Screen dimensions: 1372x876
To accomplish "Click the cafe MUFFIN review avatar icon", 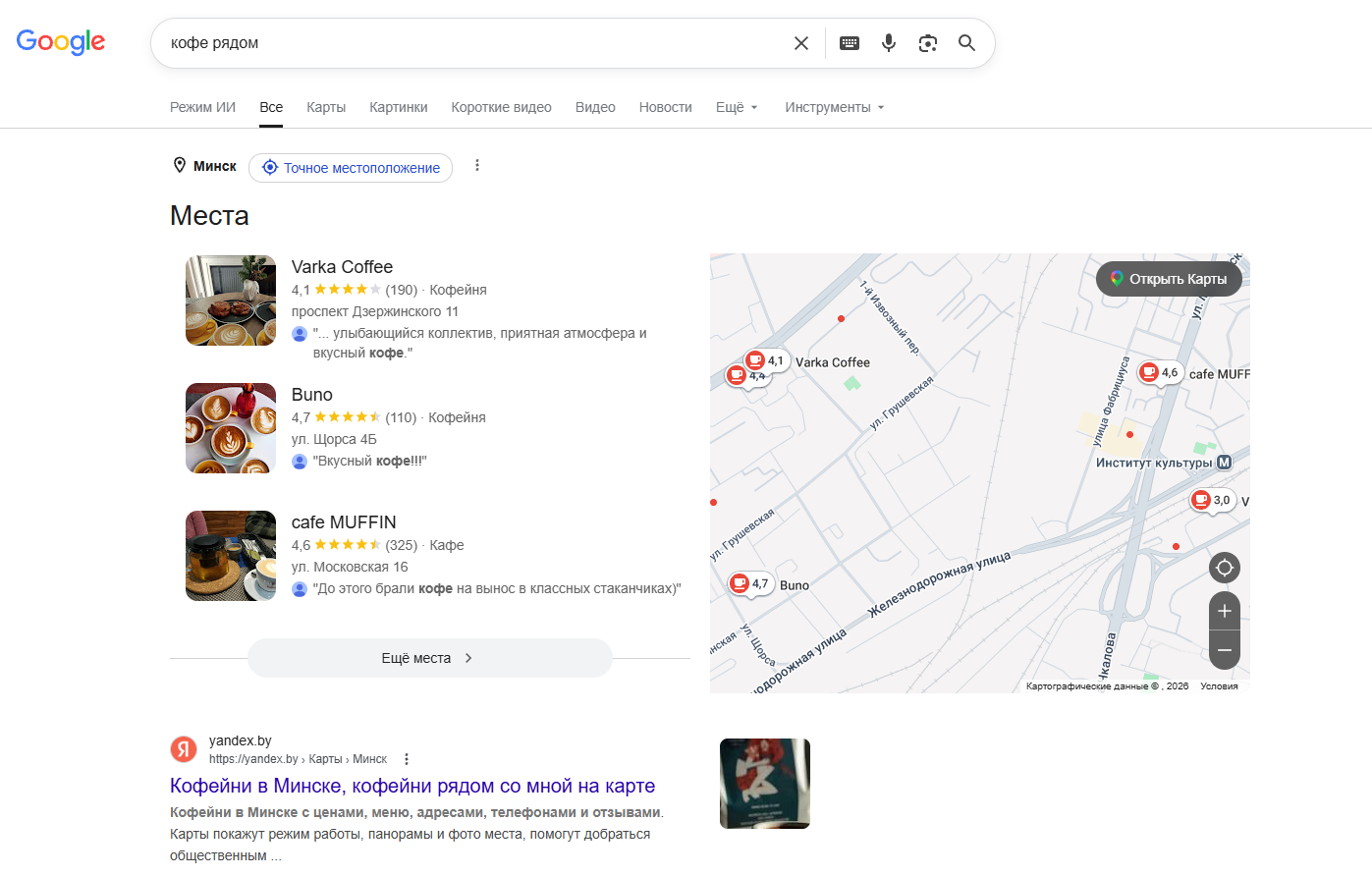I will (x=300, y=589).
